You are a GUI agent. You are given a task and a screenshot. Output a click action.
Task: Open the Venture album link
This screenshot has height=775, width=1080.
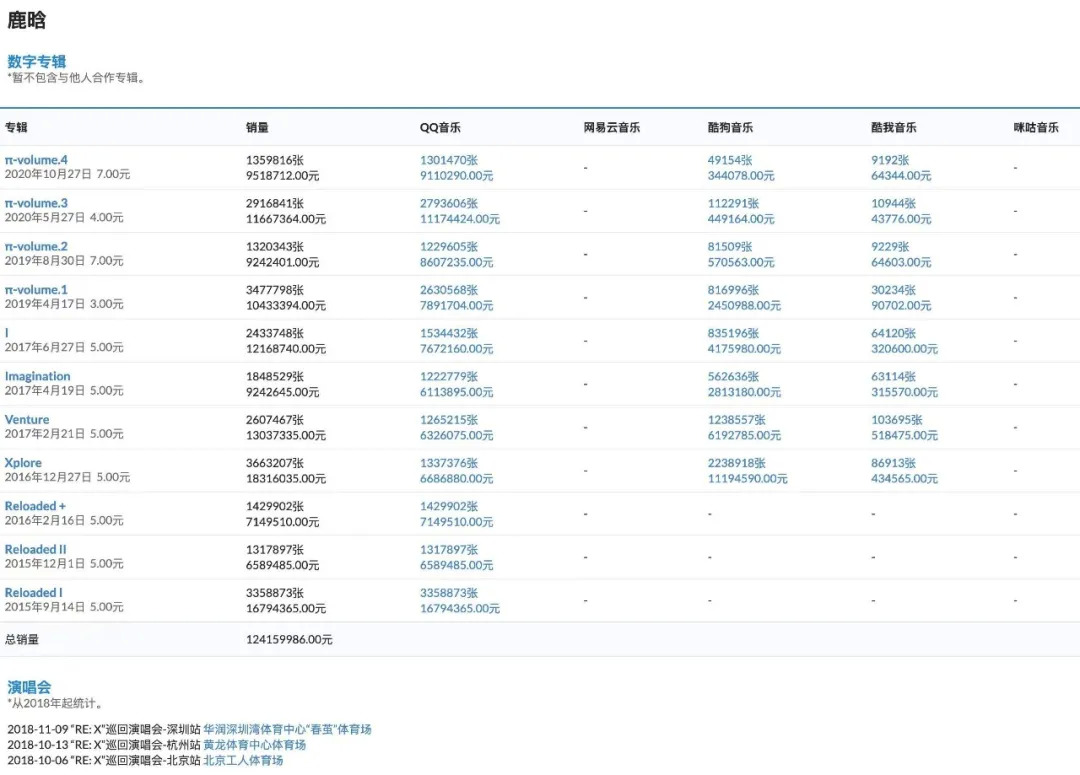tap(27, 420)
